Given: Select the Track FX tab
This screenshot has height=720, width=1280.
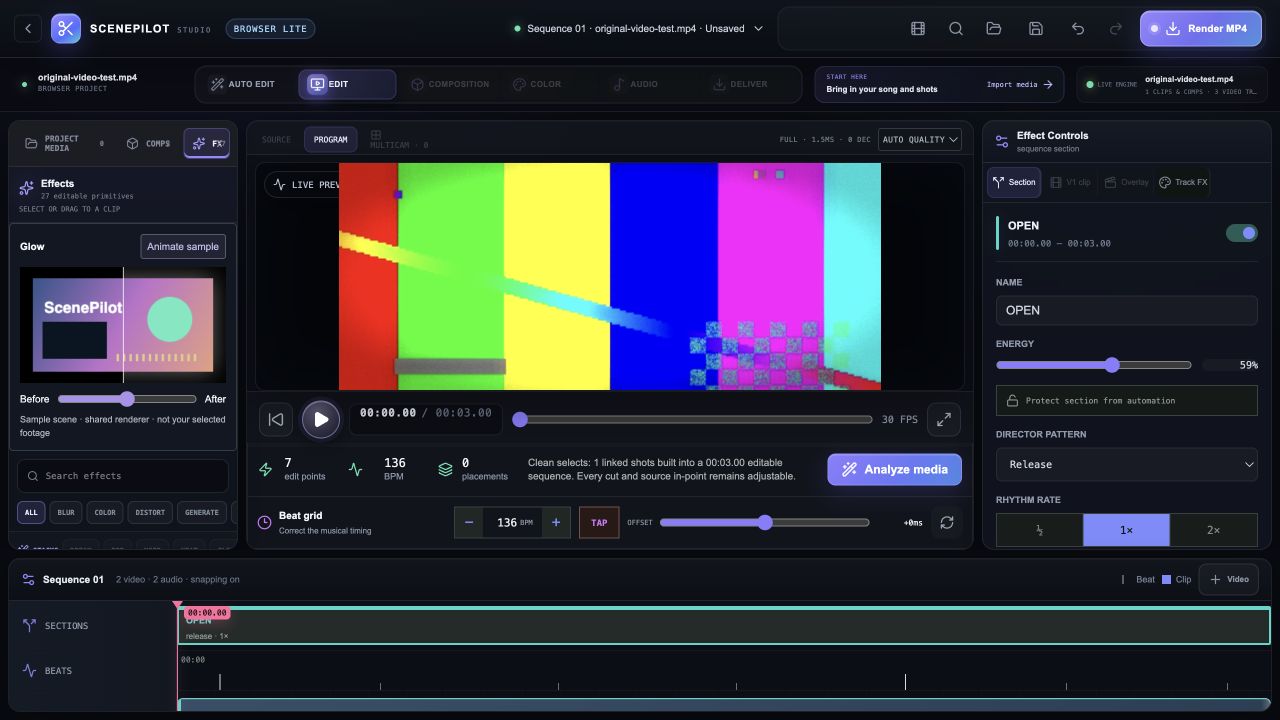Looking at the screenshot, I should pyautogui.click(x=1183, y=182).
